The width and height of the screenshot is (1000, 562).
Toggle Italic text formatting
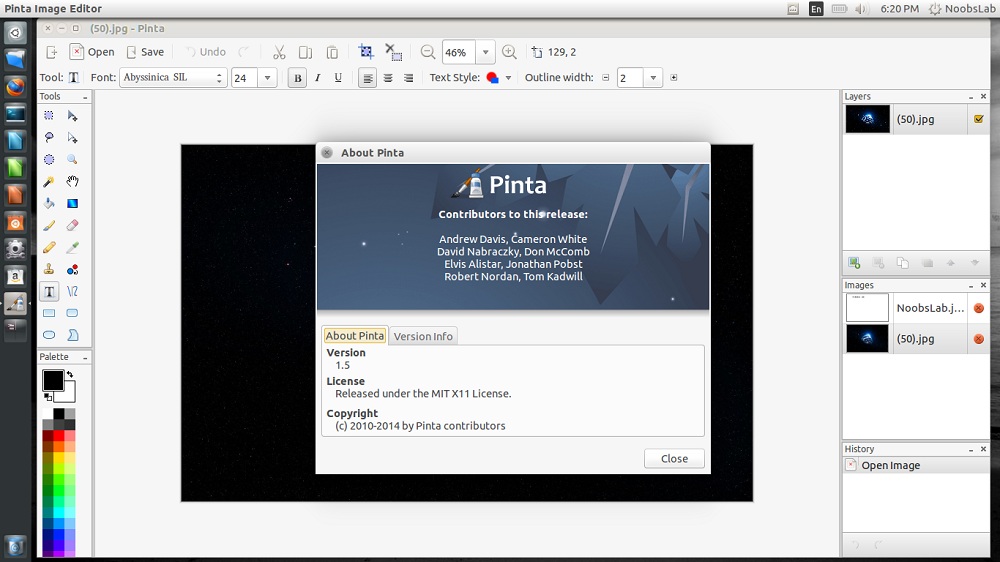coord(317,78)
